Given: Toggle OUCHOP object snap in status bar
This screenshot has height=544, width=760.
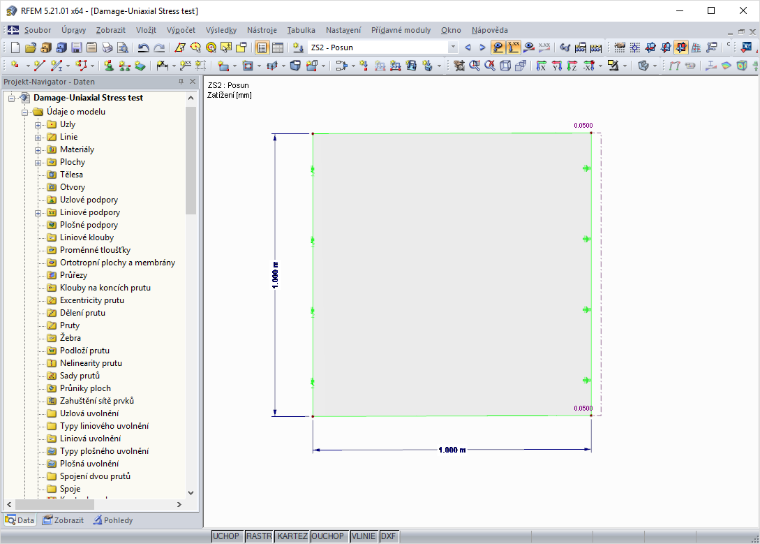Looking at the screenshot, I should (x=328, y=536).
